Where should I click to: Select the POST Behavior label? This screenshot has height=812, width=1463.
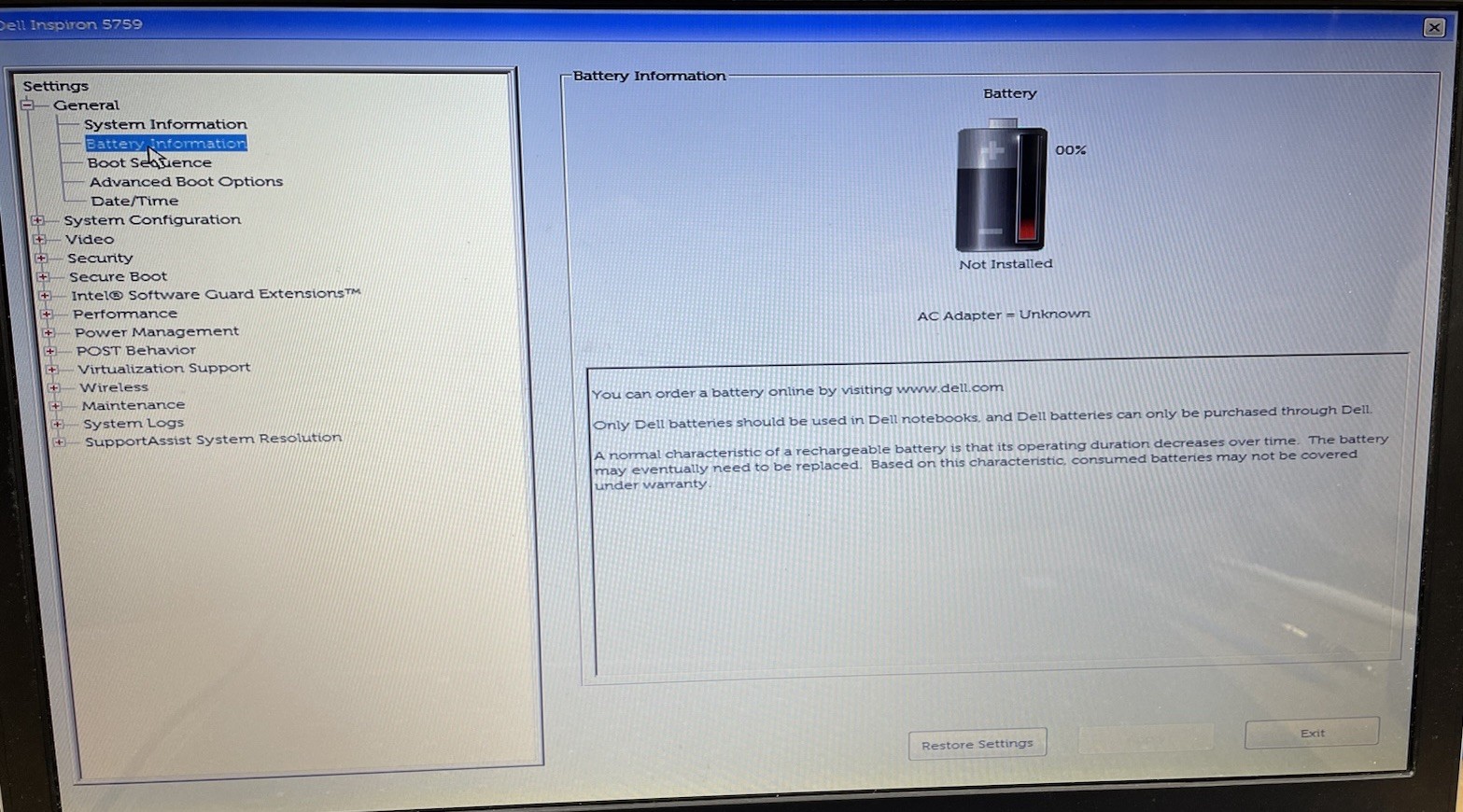(x=136, y=350)
